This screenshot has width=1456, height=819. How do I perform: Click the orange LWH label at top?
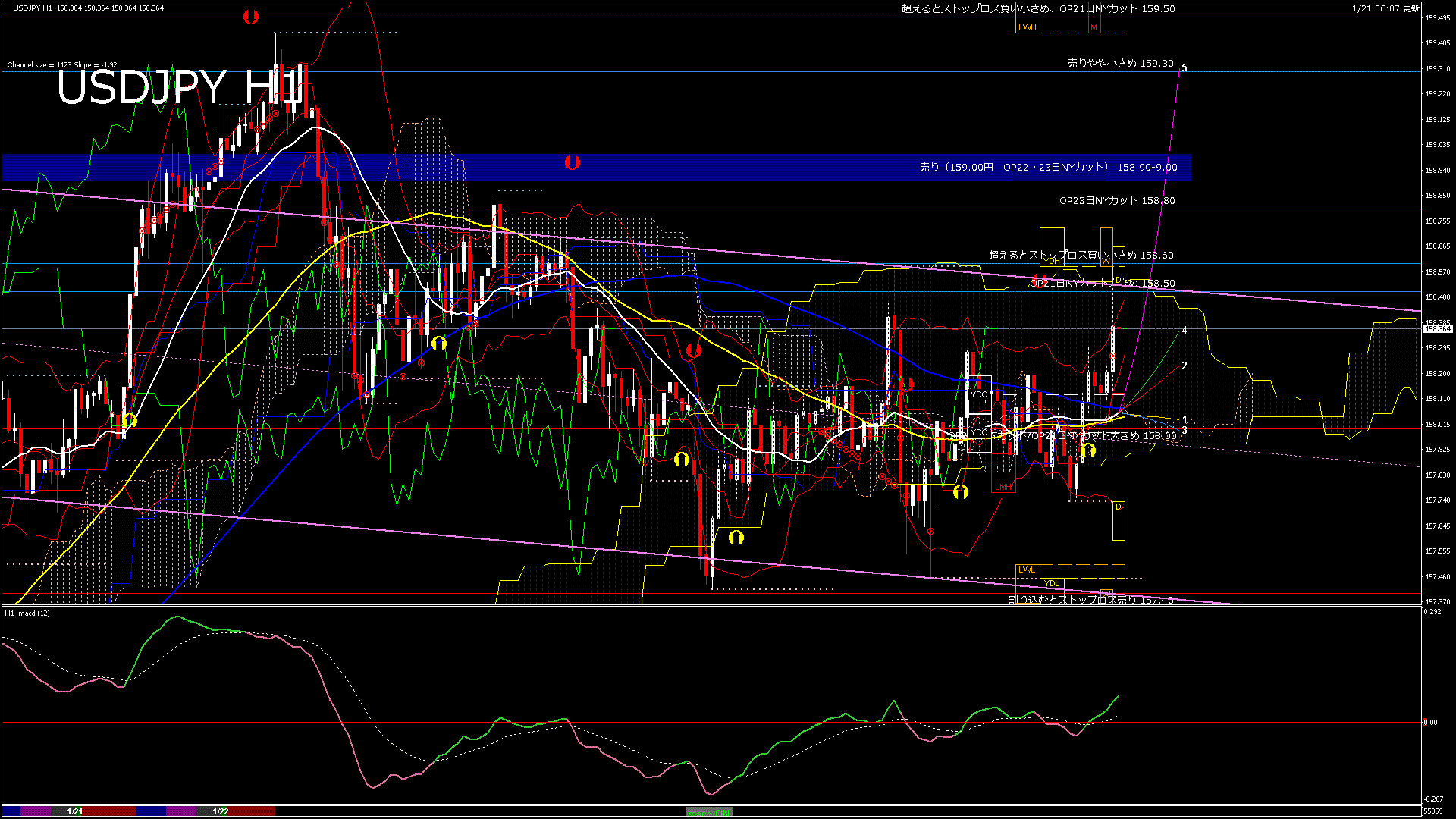(1028, 27)
